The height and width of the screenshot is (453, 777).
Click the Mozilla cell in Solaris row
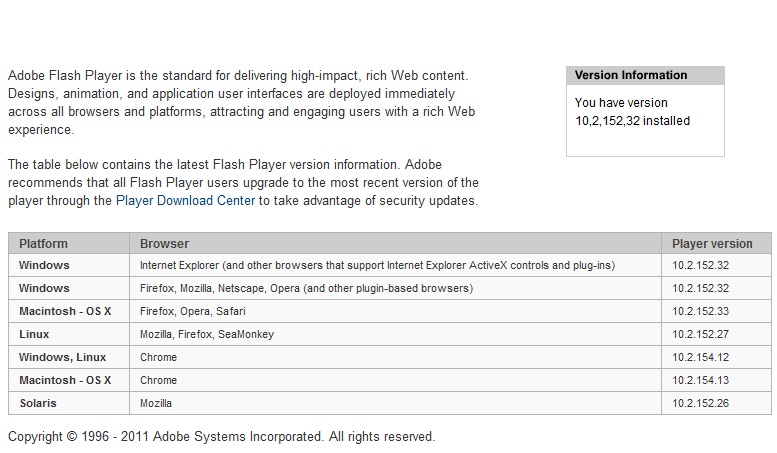(x=156, y=403)
